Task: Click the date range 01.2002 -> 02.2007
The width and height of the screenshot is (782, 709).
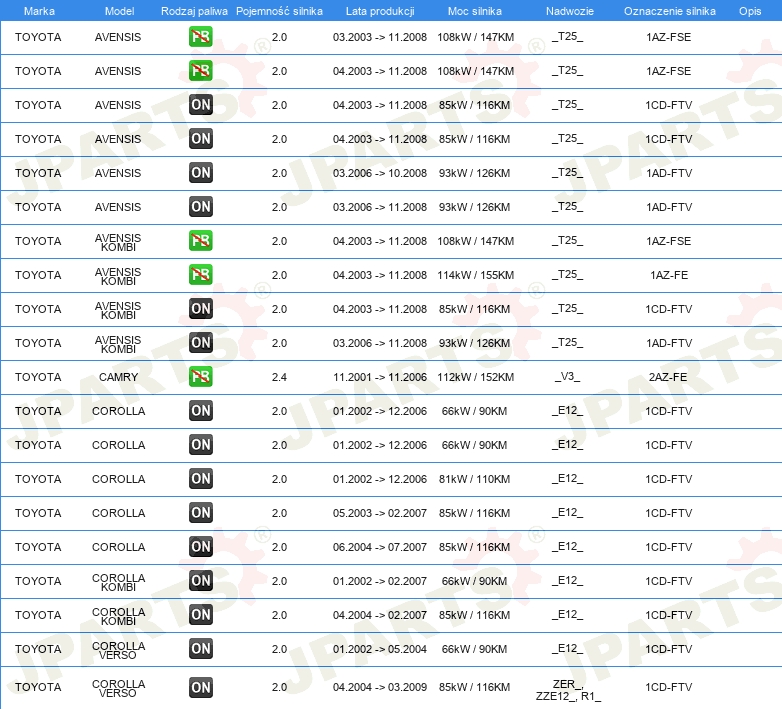Action: click(x=380, y=581)
